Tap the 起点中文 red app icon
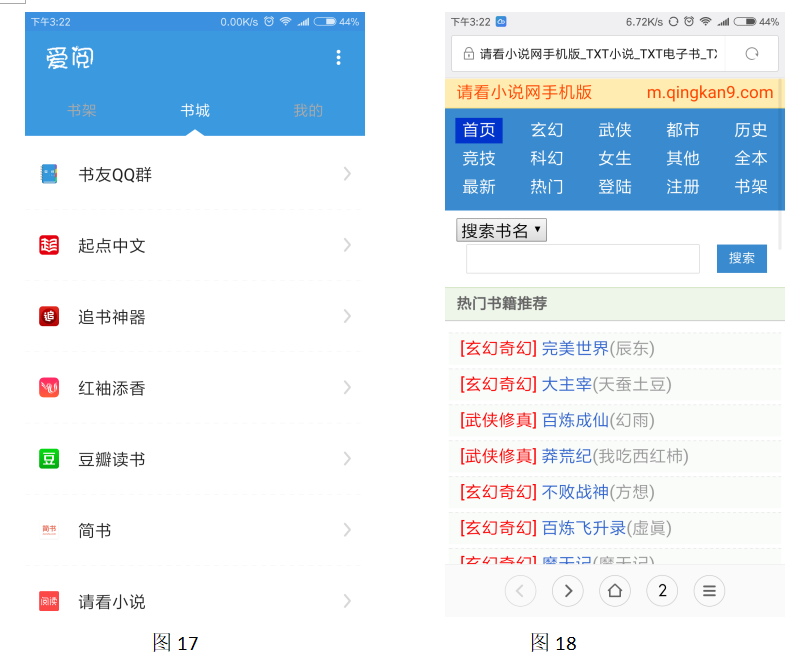This screenshot has height=654, width=801. (x=49, y=245)
